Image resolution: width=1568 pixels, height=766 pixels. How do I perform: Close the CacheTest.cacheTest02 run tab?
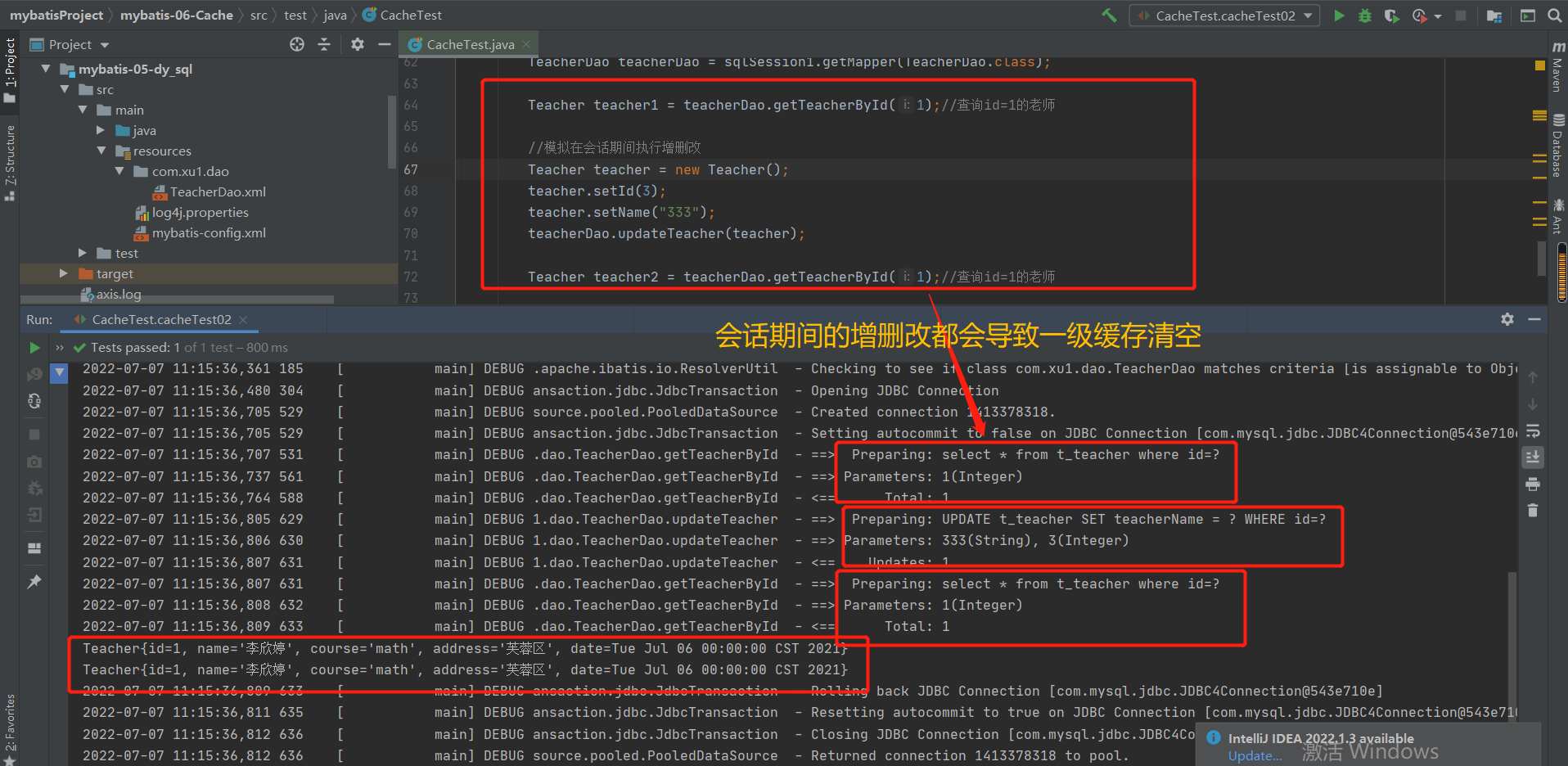point(243,319)
